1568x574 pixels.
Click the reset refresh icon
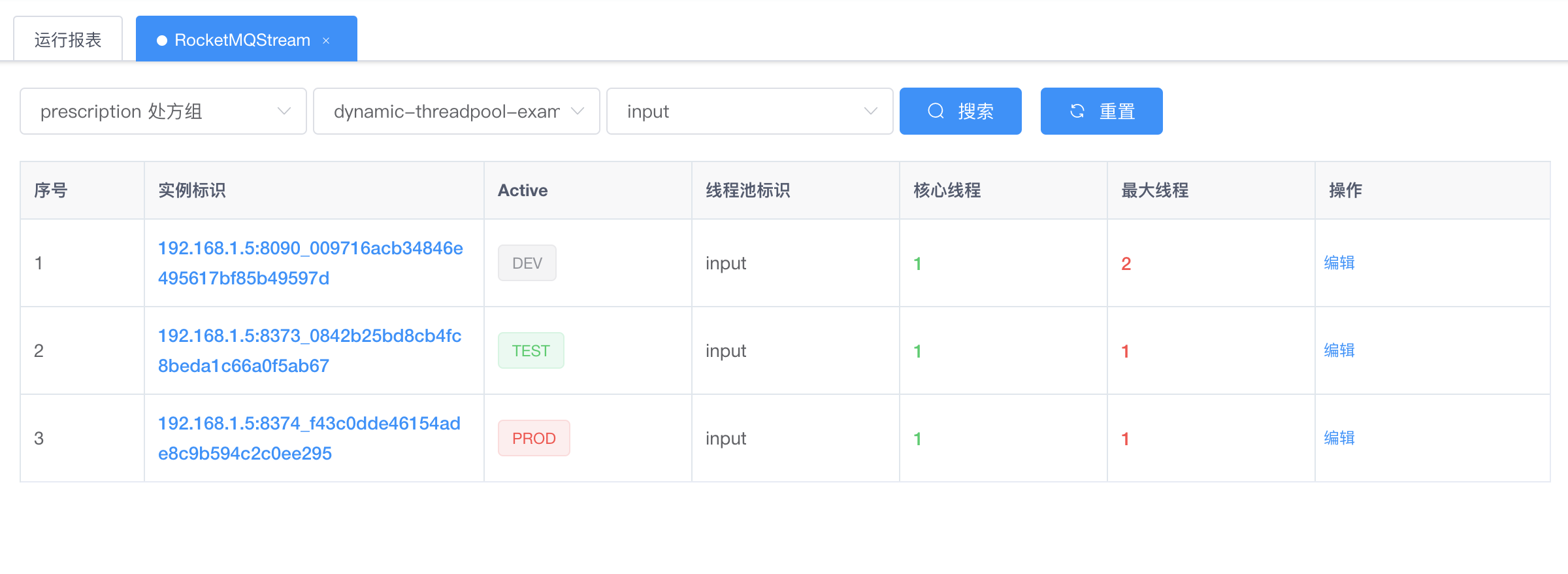(x=1077, y=111)
